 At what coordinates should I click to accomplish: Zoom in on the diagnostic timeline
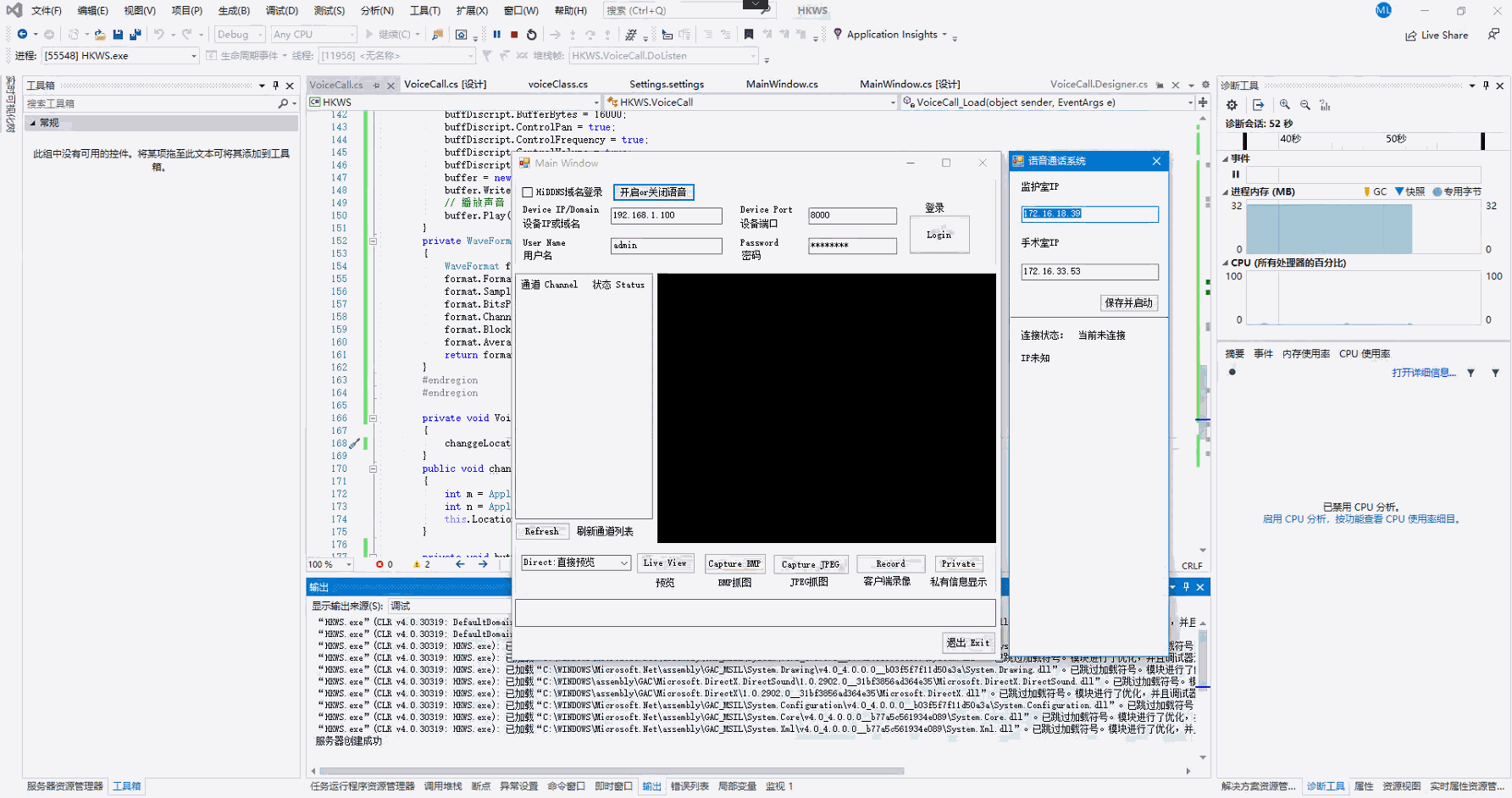(x=1285, y=105)
